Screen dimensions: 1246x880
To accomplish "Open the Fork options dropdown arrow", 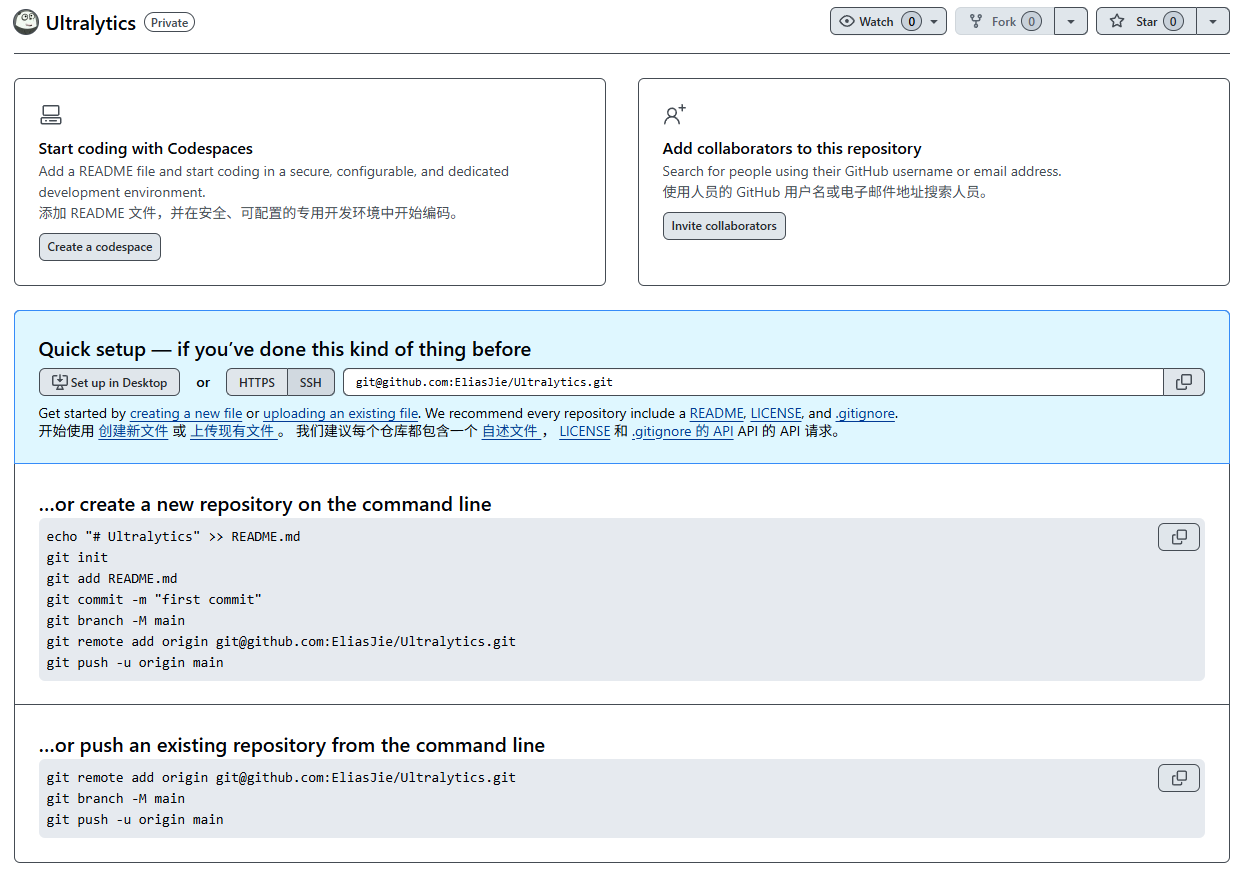I will click(1071, 21).
